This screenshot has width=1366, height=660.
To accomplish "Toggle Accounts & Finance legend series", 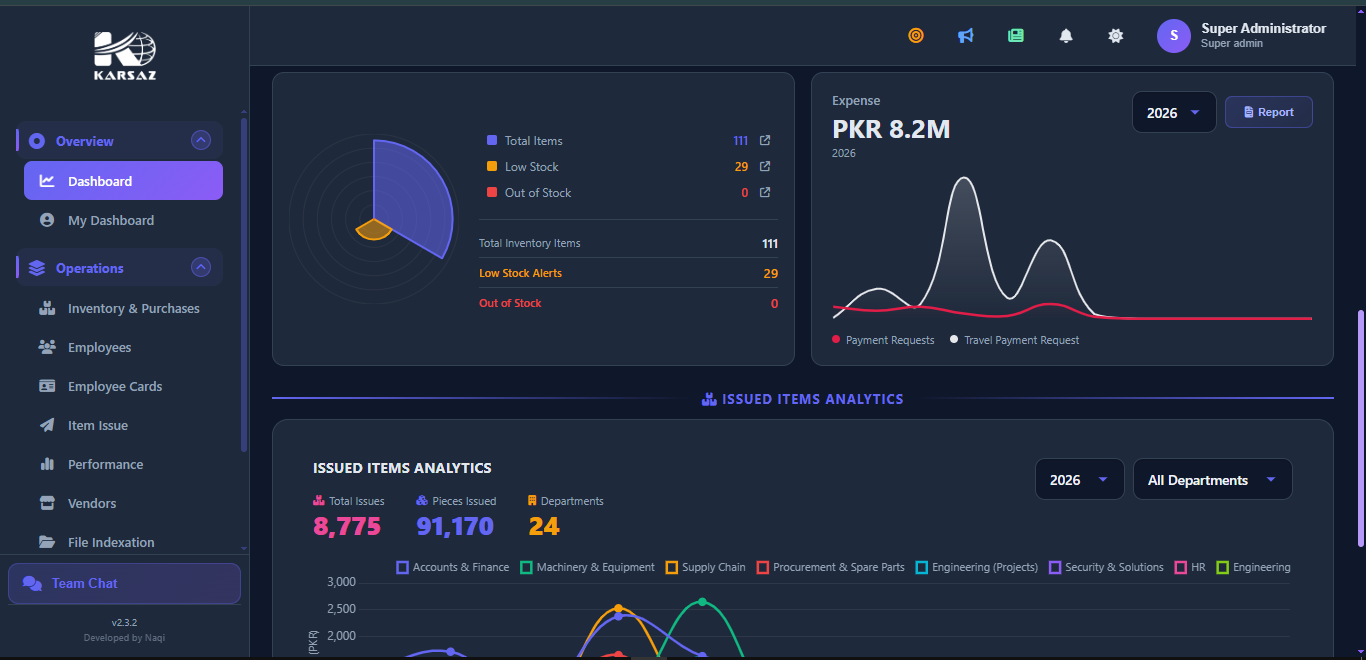I will tap(453, 567).
